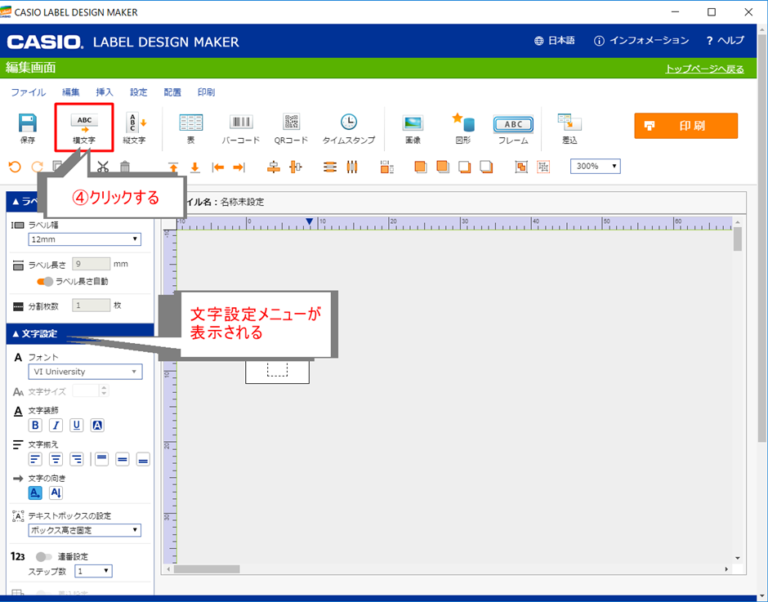
Task: Align text to bottom of box
Action: click(143, 459)
